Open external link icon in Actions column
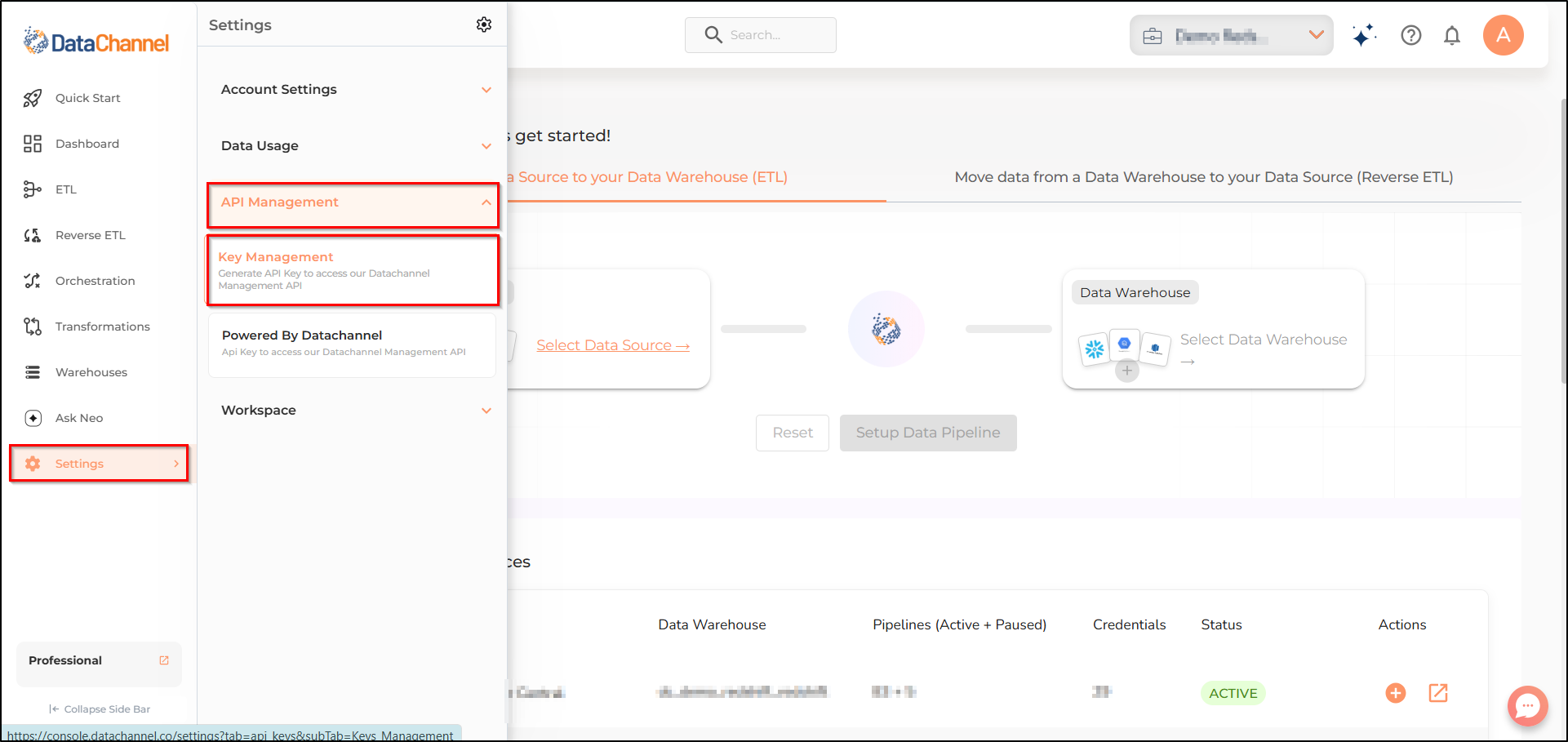 click(x=1438, y=693)
